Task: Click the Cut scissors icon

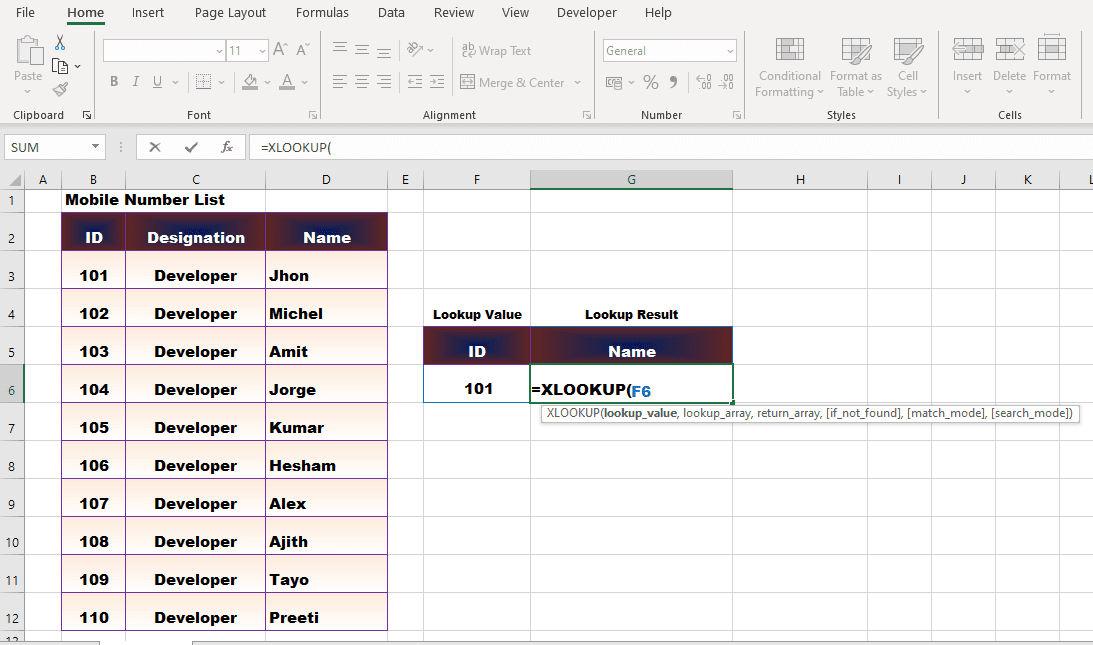Action: 60,43
